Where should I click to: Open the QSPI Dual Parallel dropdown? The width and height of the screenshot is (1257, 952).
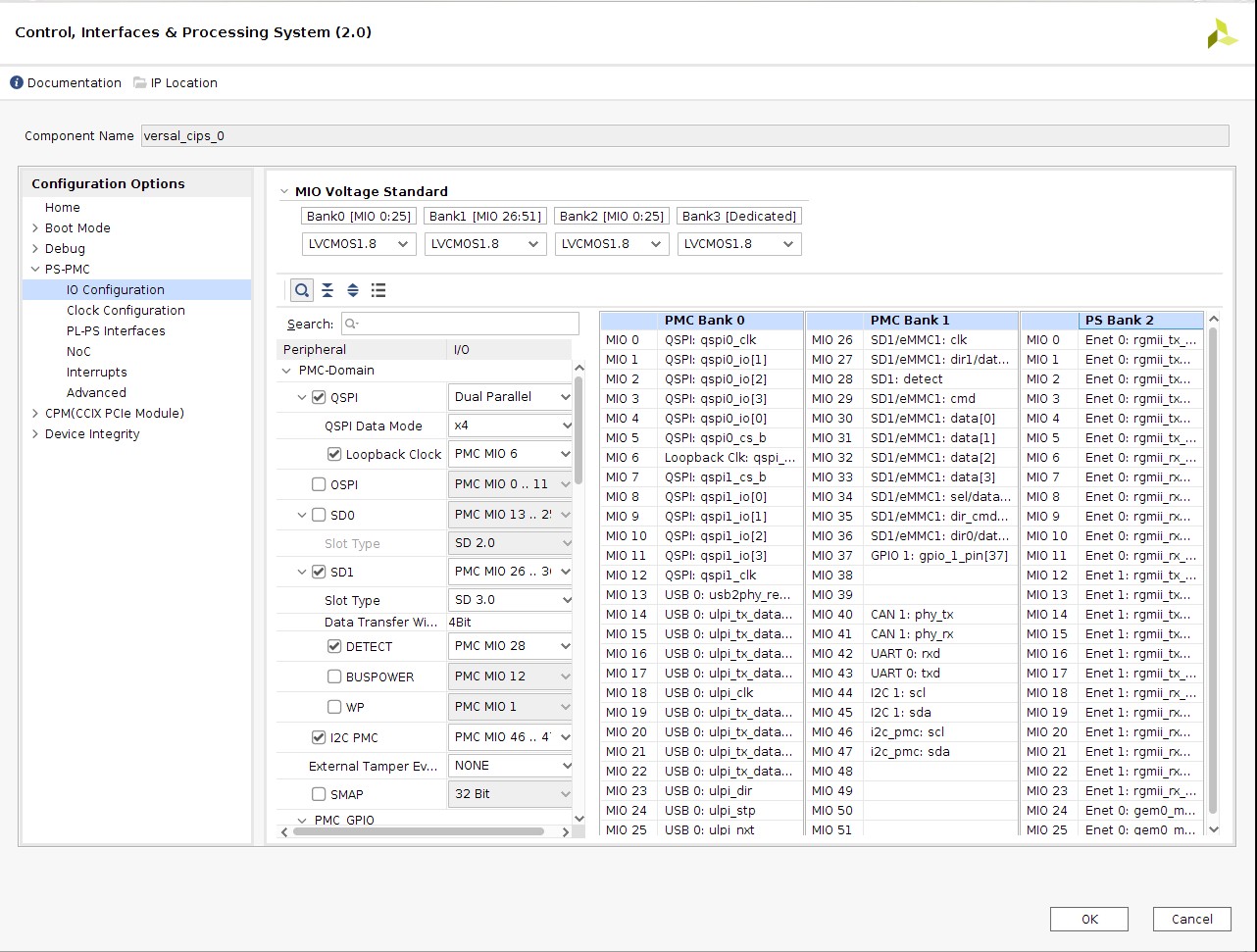coord(510,397)
